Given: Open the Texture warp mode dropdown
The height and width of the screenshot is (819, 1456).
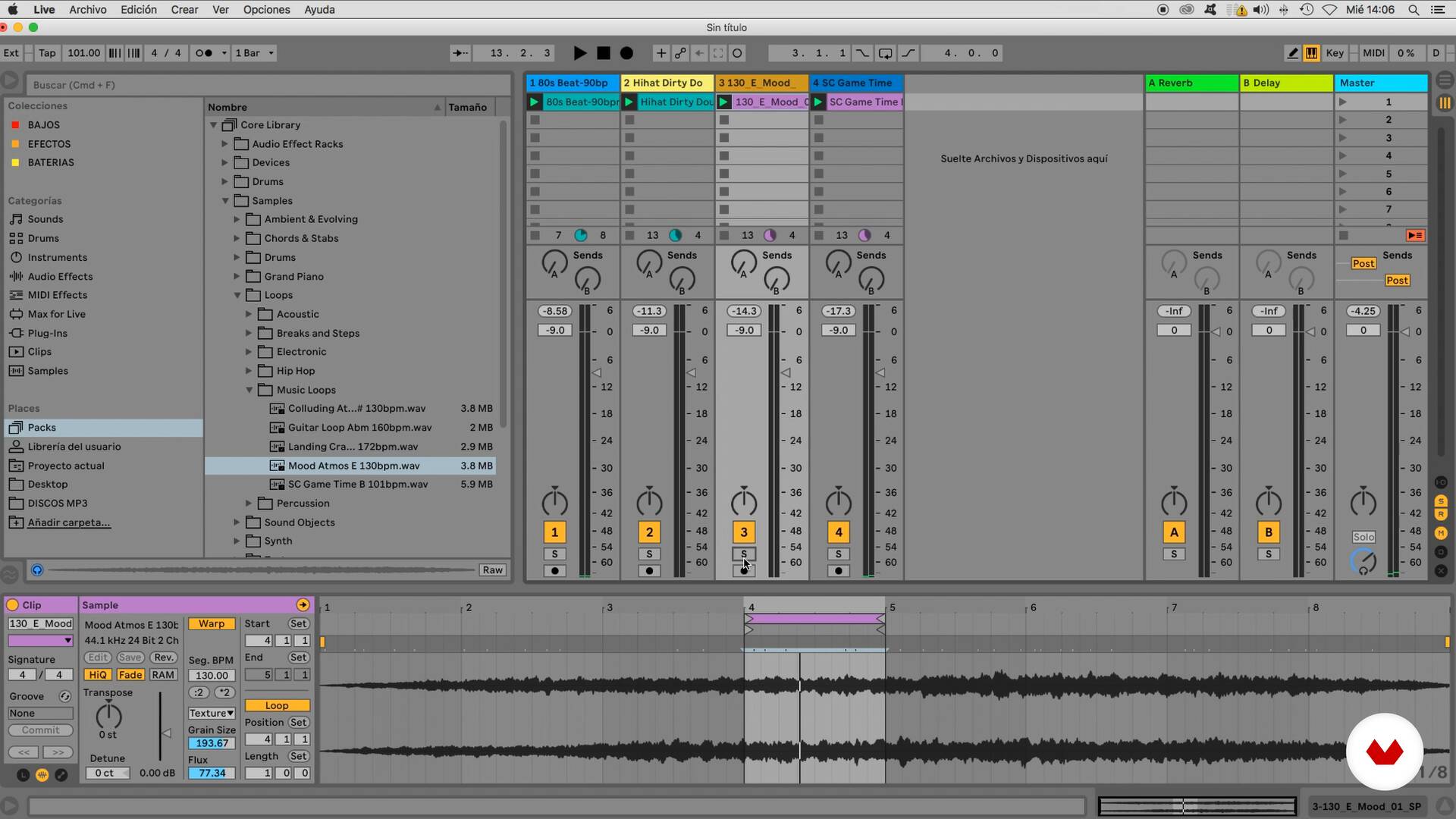Looking at the screenshot, I should tap(211, 714).
